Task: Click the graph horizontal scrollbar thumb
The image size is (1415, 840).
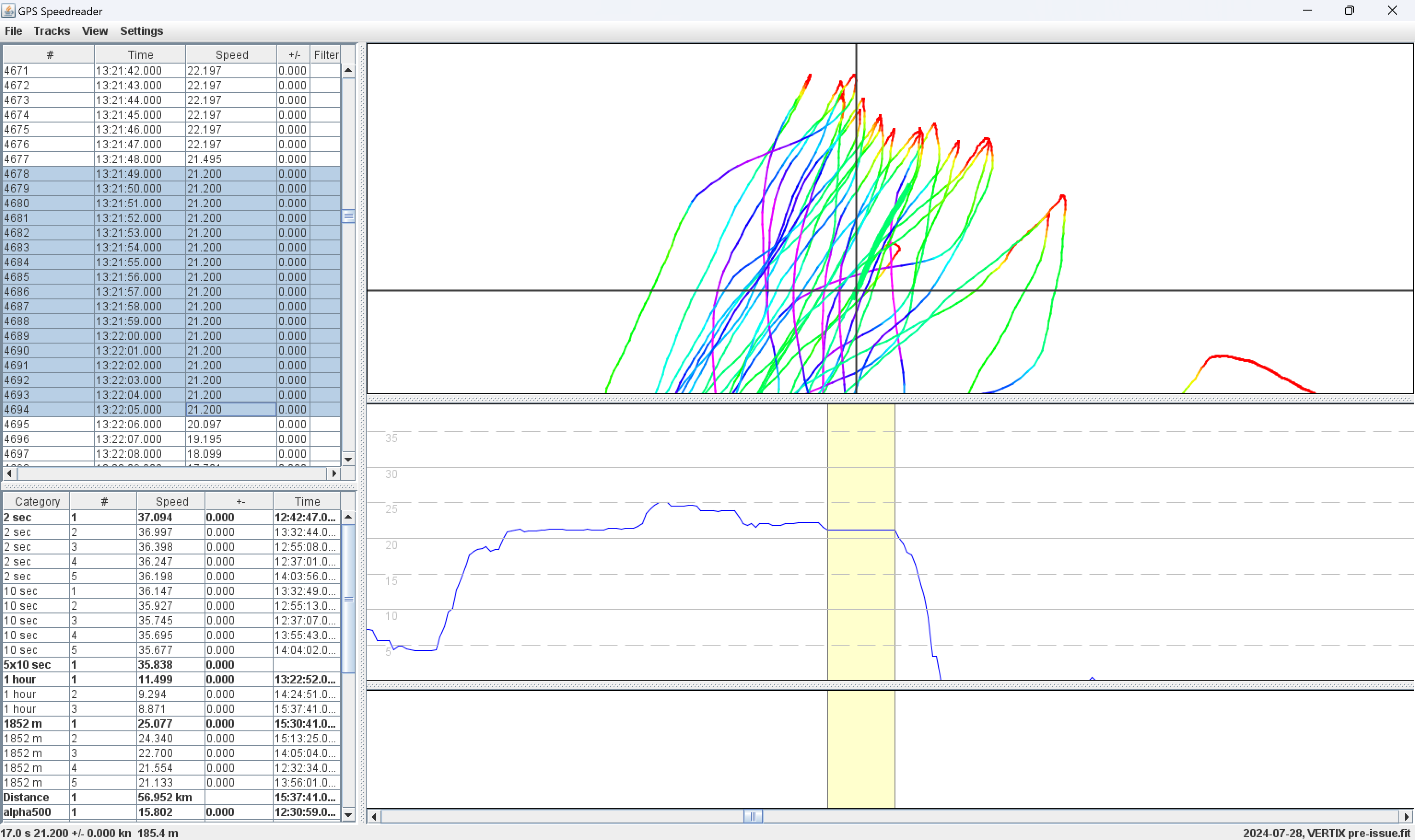Action: [x=753, y=816]
